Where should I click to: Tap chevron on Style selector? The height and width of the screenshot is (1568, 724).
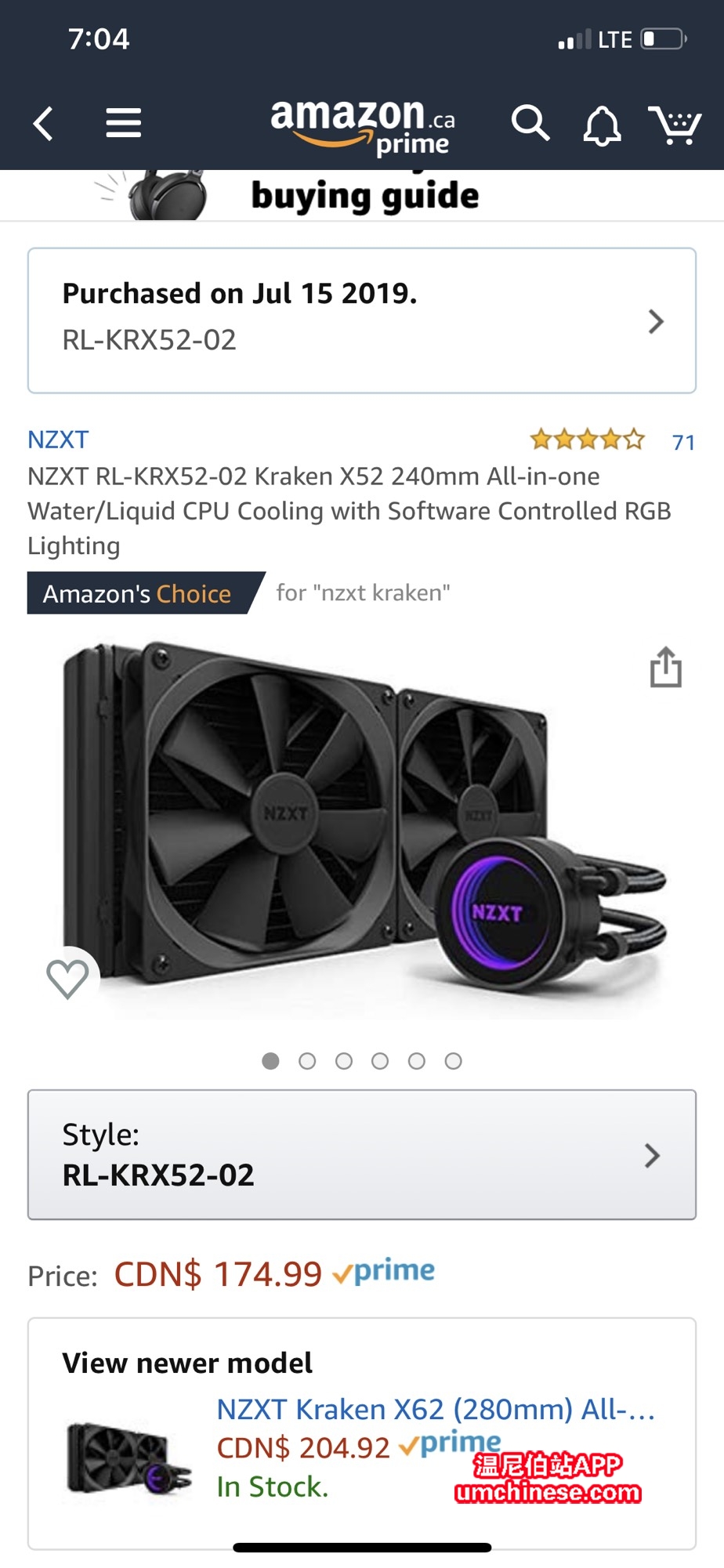652,1155
